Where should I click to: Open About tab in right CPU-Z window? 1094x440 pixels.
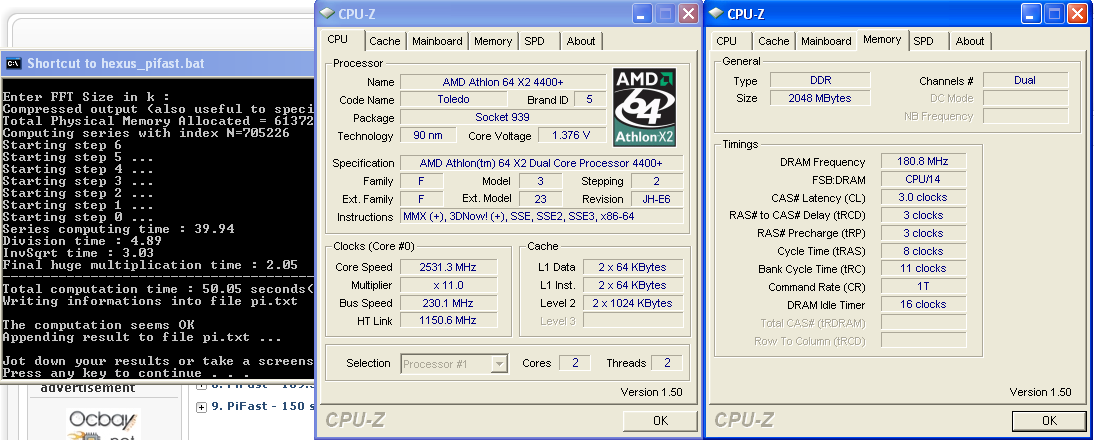[x=970, y=41]
